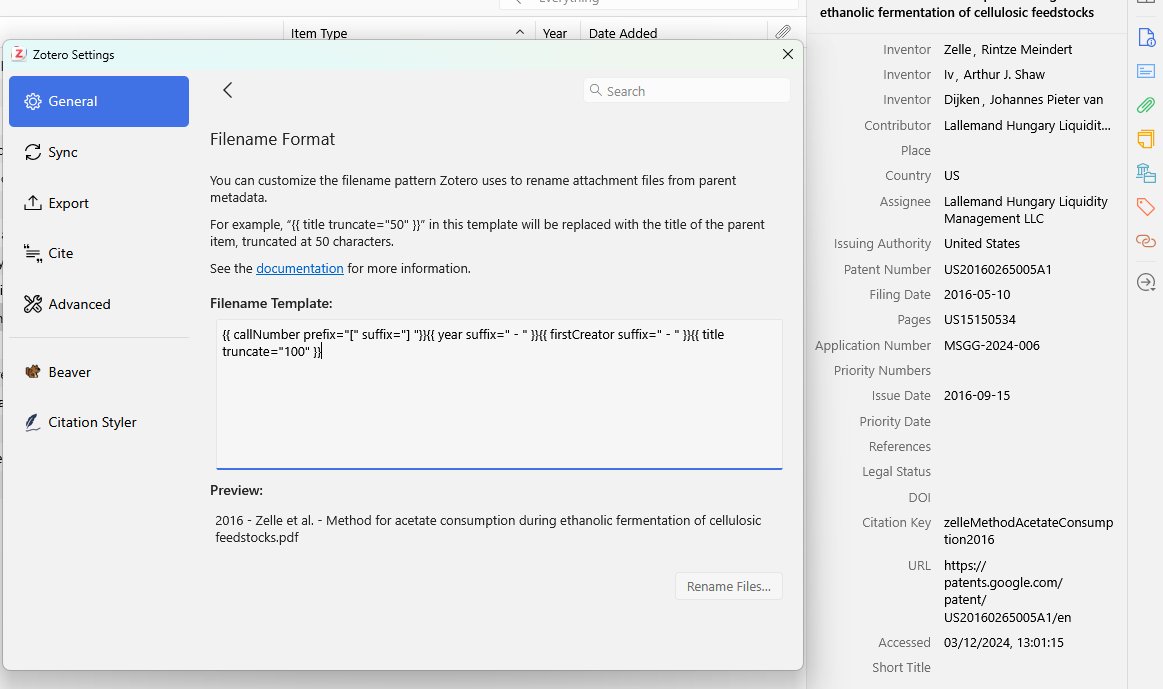The height and width of the screenshot is (689, 1163).
Task: Click the Accessed date 03/12/2024
Action: coord(1004,643)
